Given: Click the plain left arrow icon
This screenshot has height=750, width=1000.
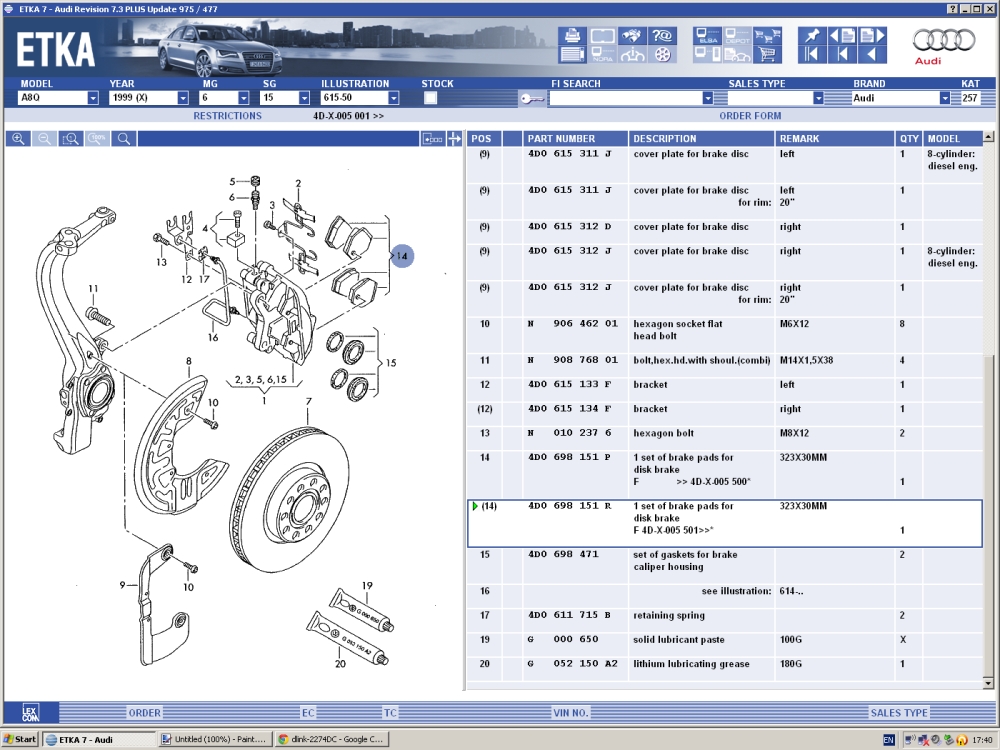Looking at the screenshot, I should point(872,55).
